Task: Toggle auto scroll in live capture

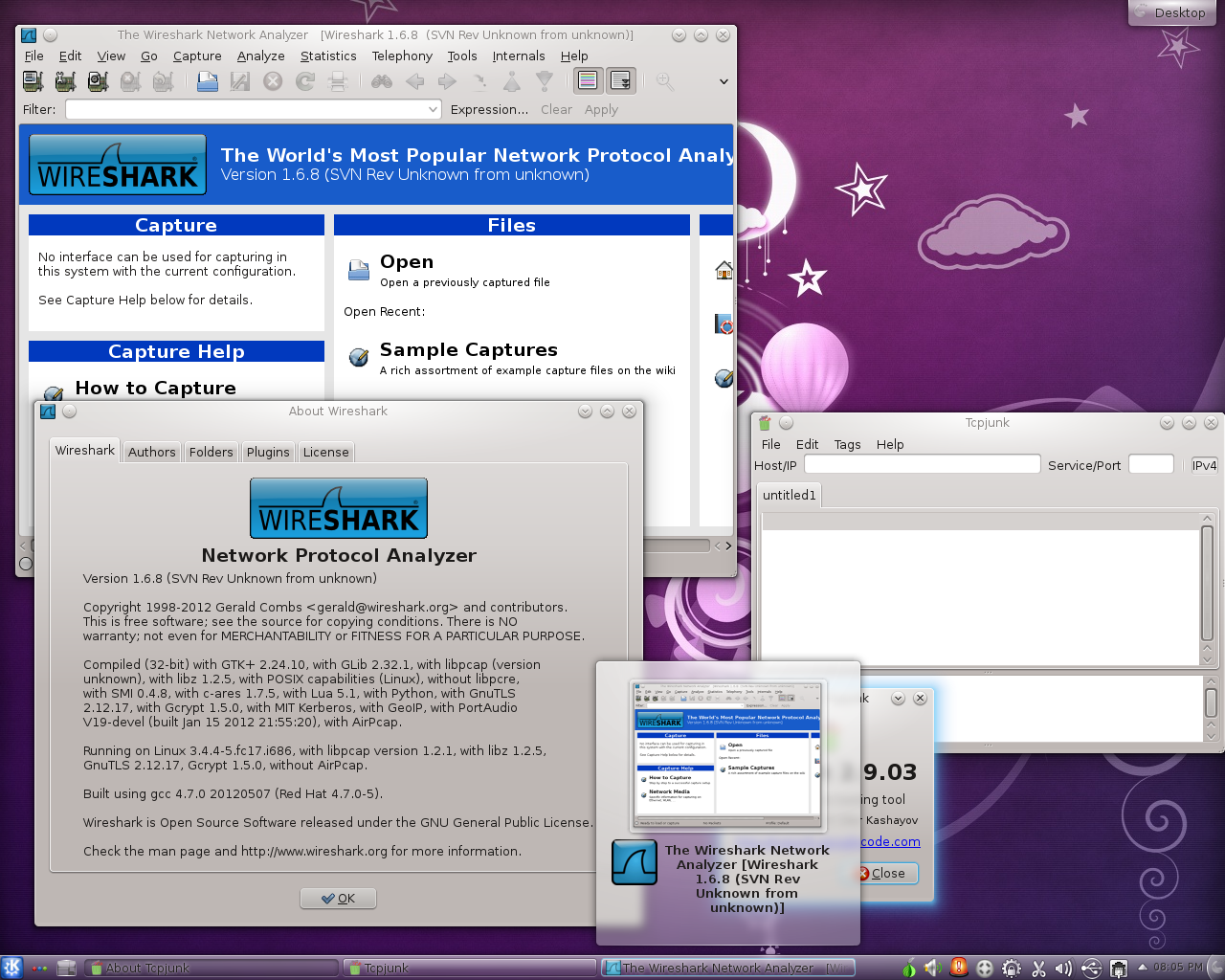Action: pos(621,81)
